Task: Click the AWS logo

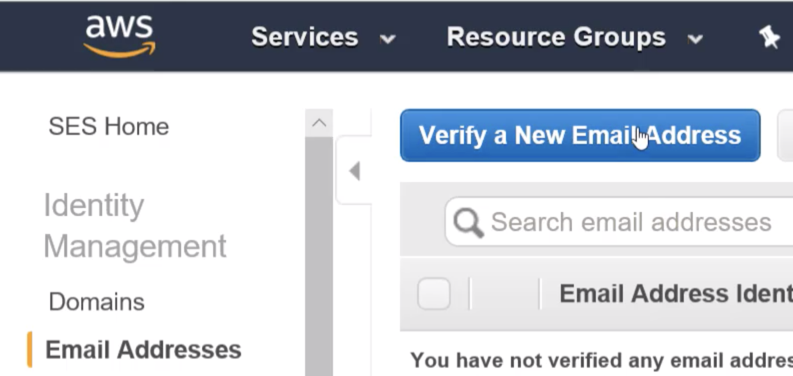Action: pyautogui.click(x=120, y=36)
